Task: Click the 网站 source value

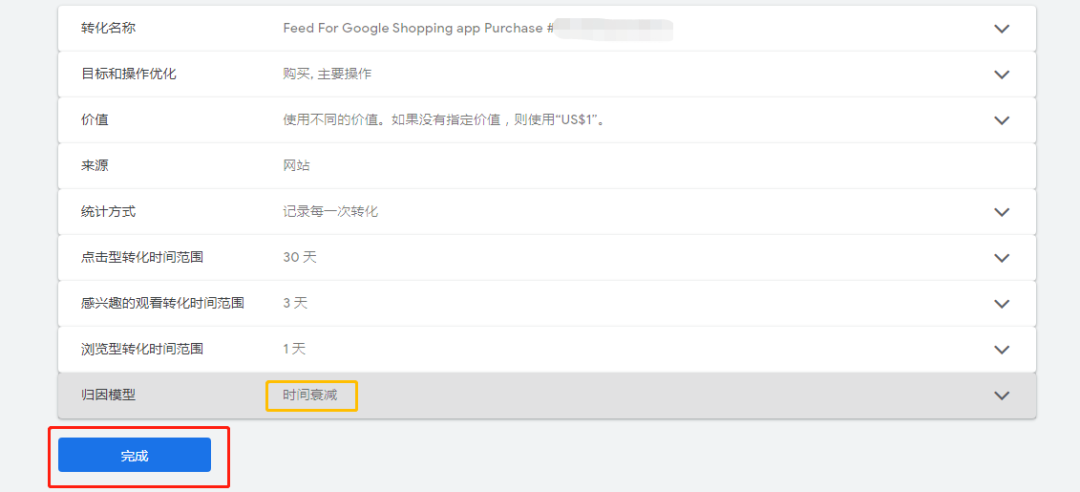Action: pos(296,165)
